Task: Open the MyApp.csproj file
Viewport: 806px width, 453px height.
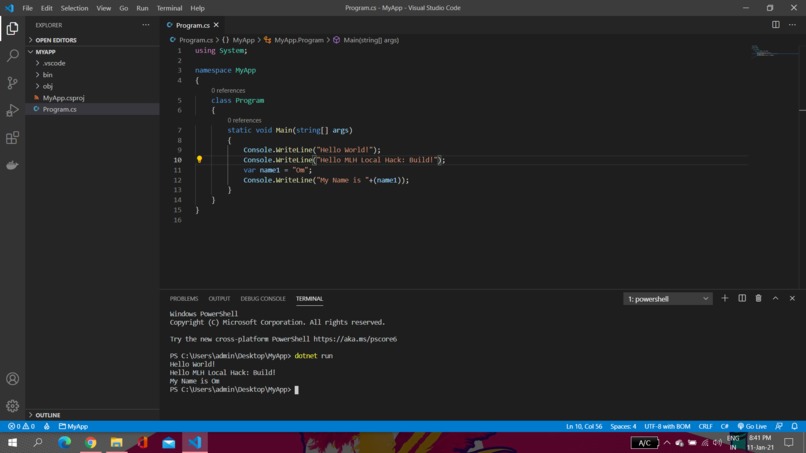Action: pyautogui.click(x=93, y=98)
